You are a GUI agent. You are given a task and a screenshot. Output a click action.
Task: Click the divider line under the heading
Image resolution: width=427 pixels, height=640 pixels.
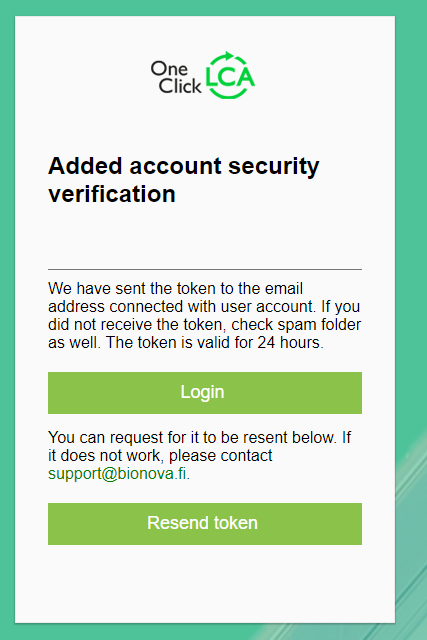205,269
